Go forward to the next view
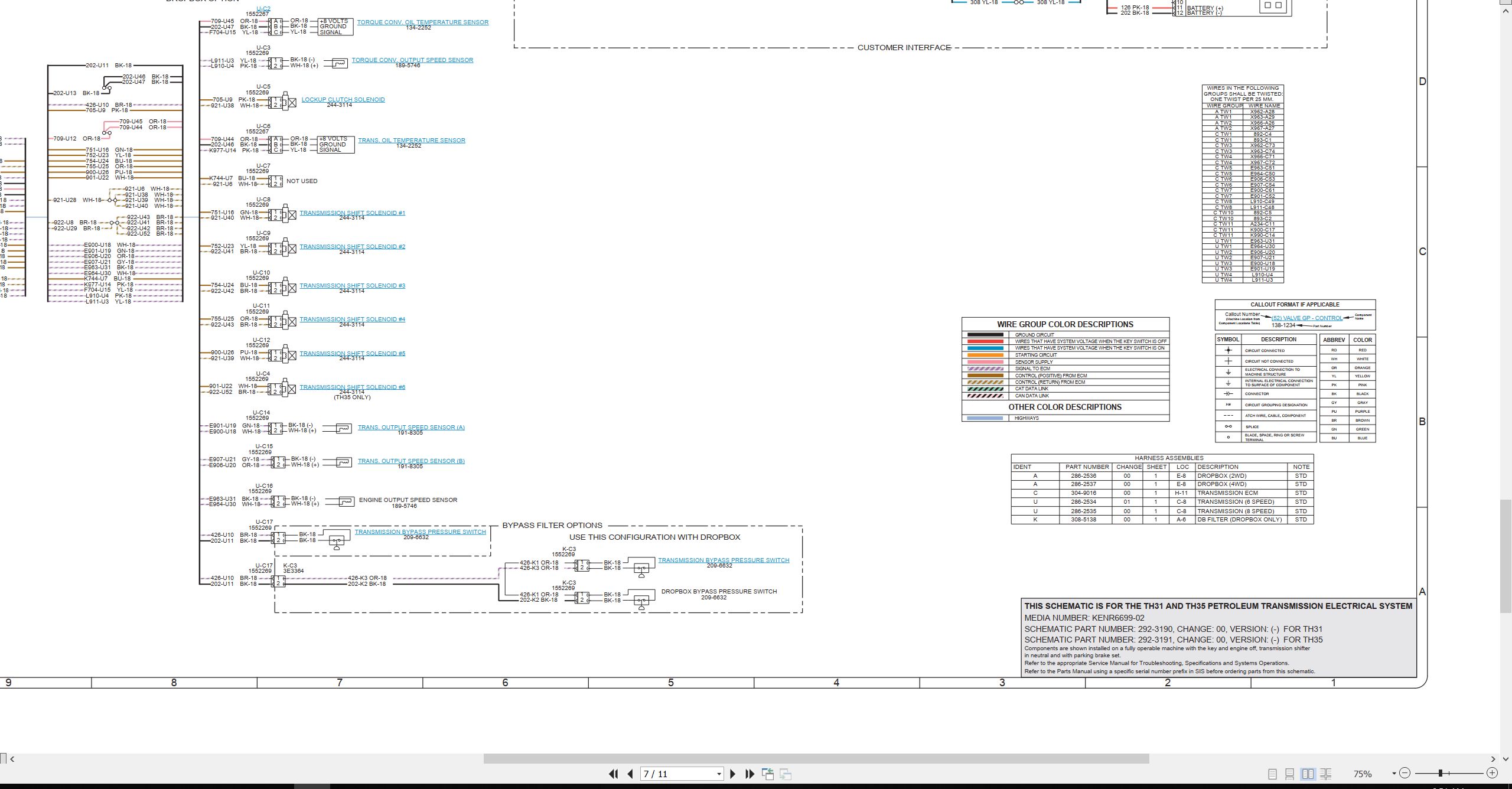The width and height of the screenshot is (1512, 789). [x=786, y=774]
